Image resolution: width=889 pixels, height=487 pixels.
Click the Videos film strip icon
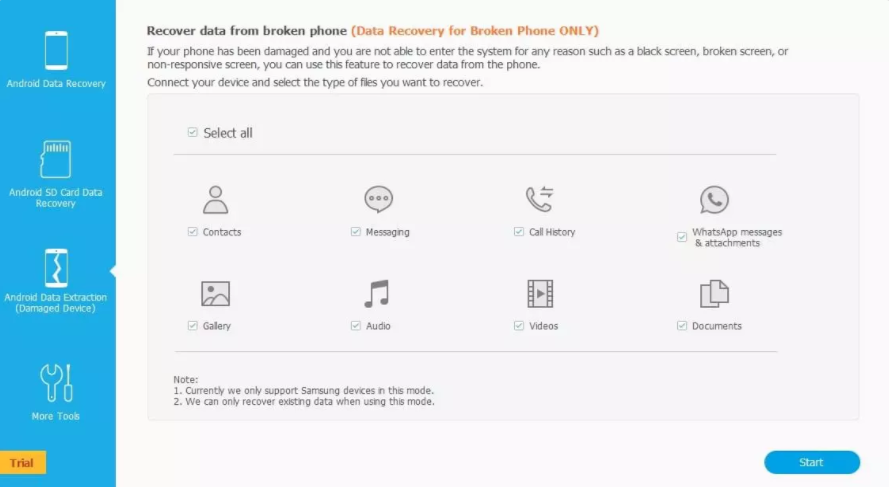click(540, 294)
